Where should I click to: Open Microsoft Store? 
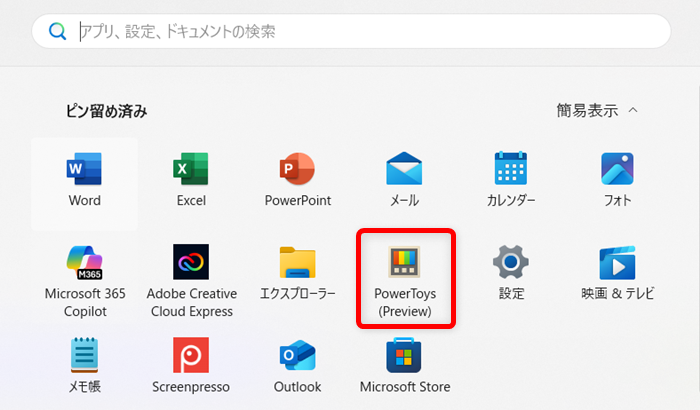404,366
